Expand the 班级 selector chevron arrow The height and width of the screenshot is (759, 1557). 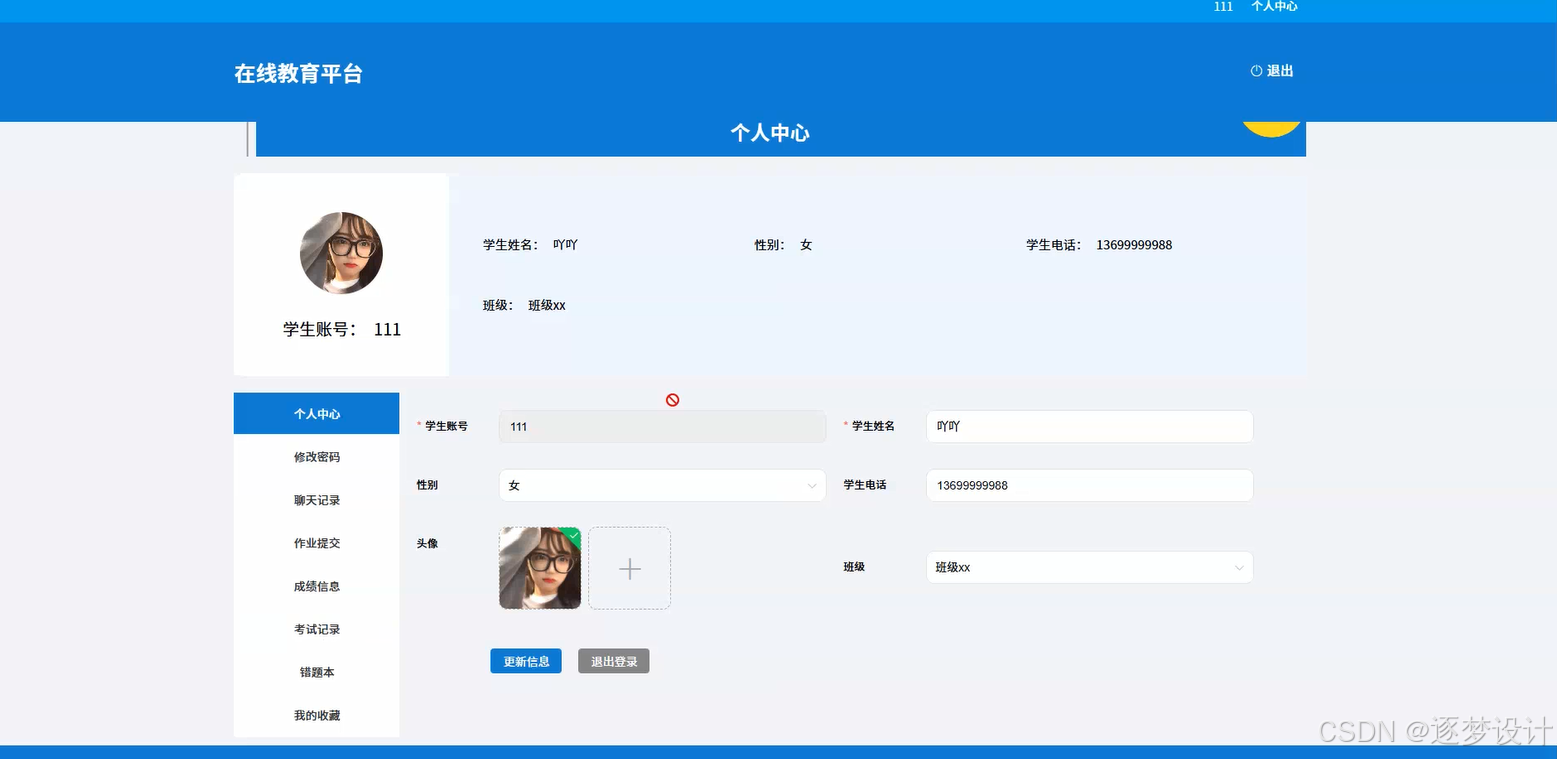pyautogui.click(x=1237, y=567)
